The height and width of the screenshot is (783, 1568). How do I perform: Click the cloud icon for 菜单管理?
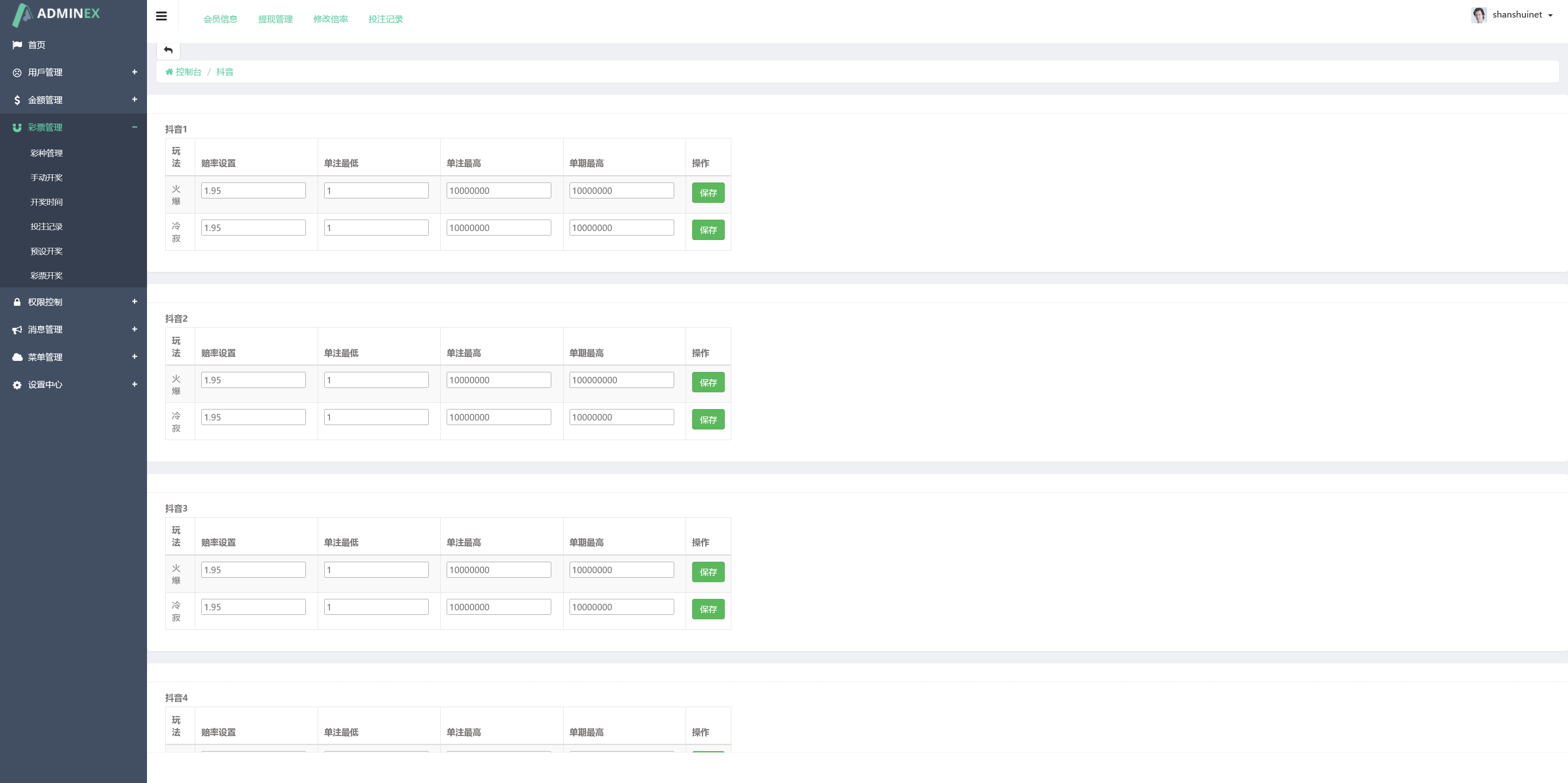coord(17,357)
